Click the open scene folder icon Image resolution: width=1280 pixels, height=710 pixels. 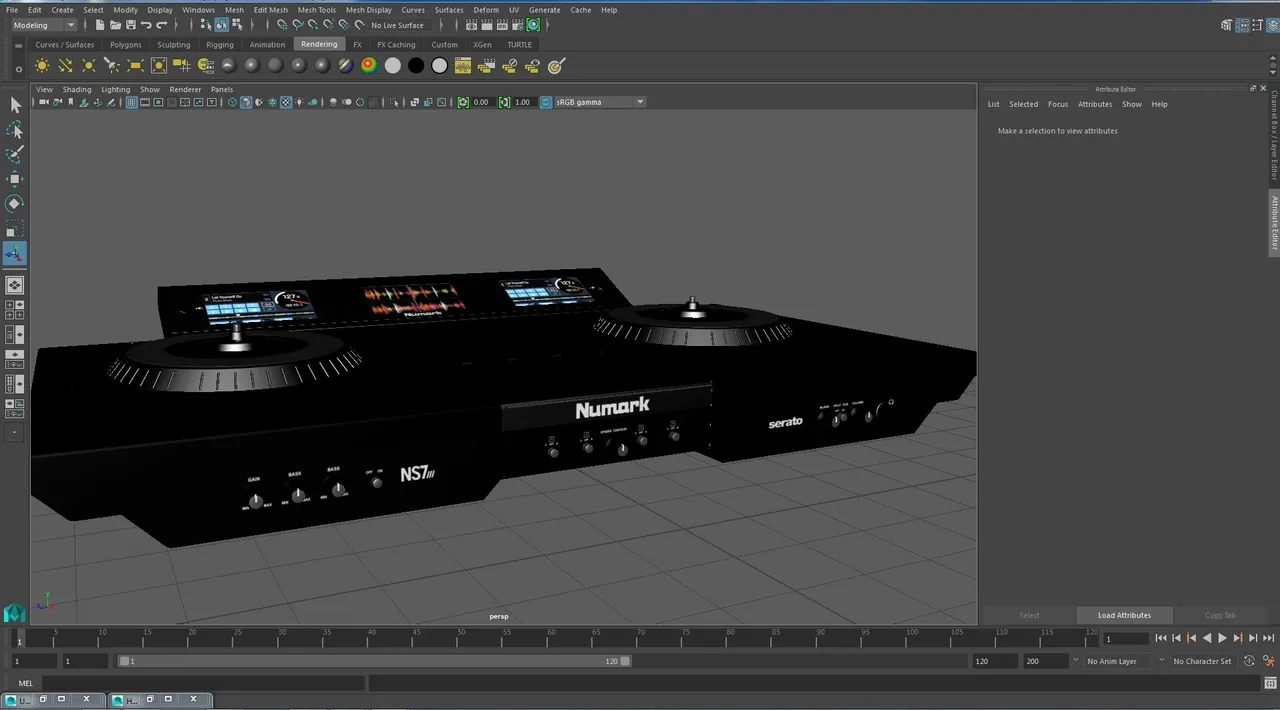click(x=116, y=25)
